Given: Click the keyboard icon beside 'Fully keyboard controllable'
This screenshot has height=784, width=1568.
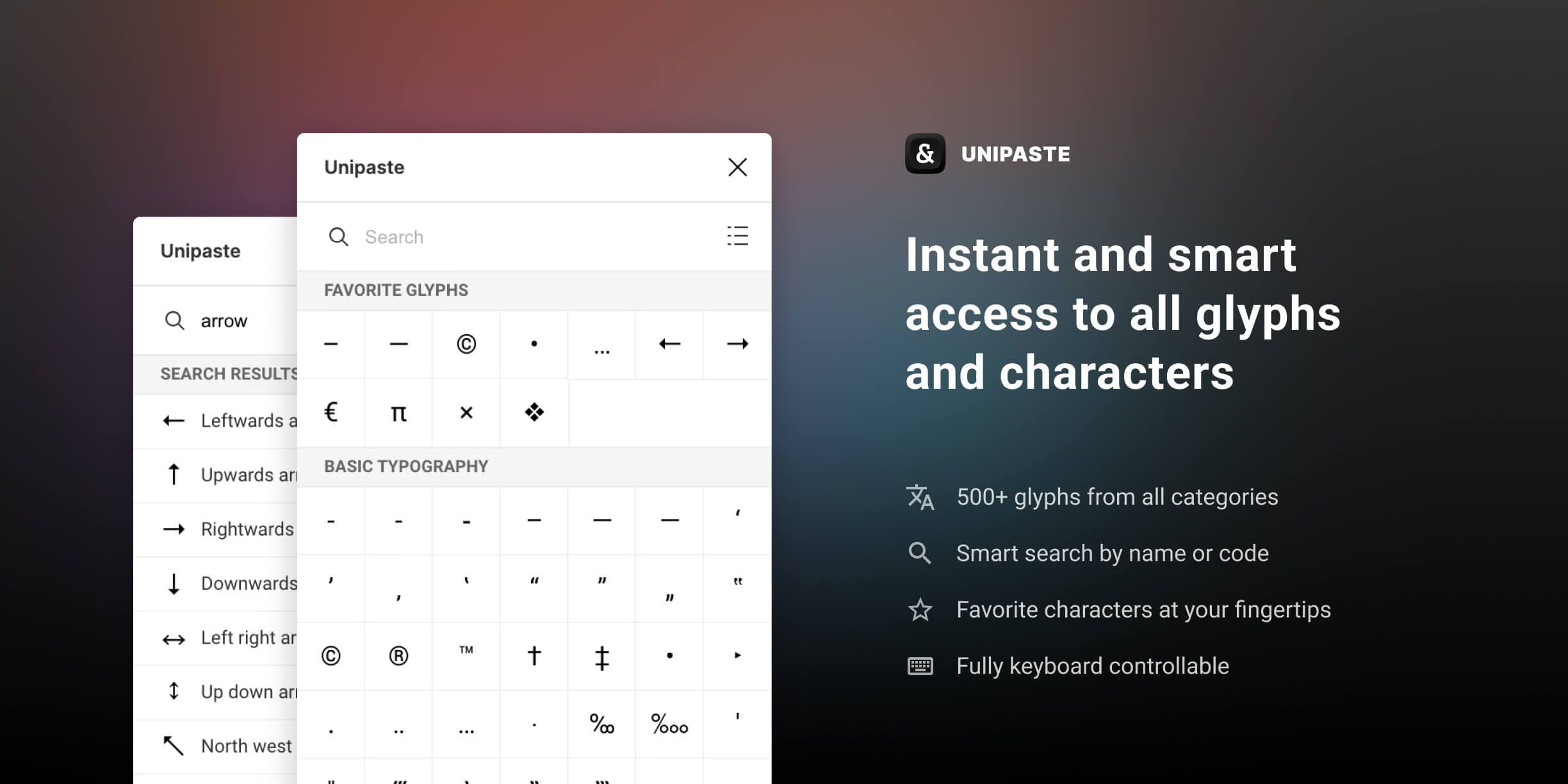Looking at the screenshot, I should point(920,666).
